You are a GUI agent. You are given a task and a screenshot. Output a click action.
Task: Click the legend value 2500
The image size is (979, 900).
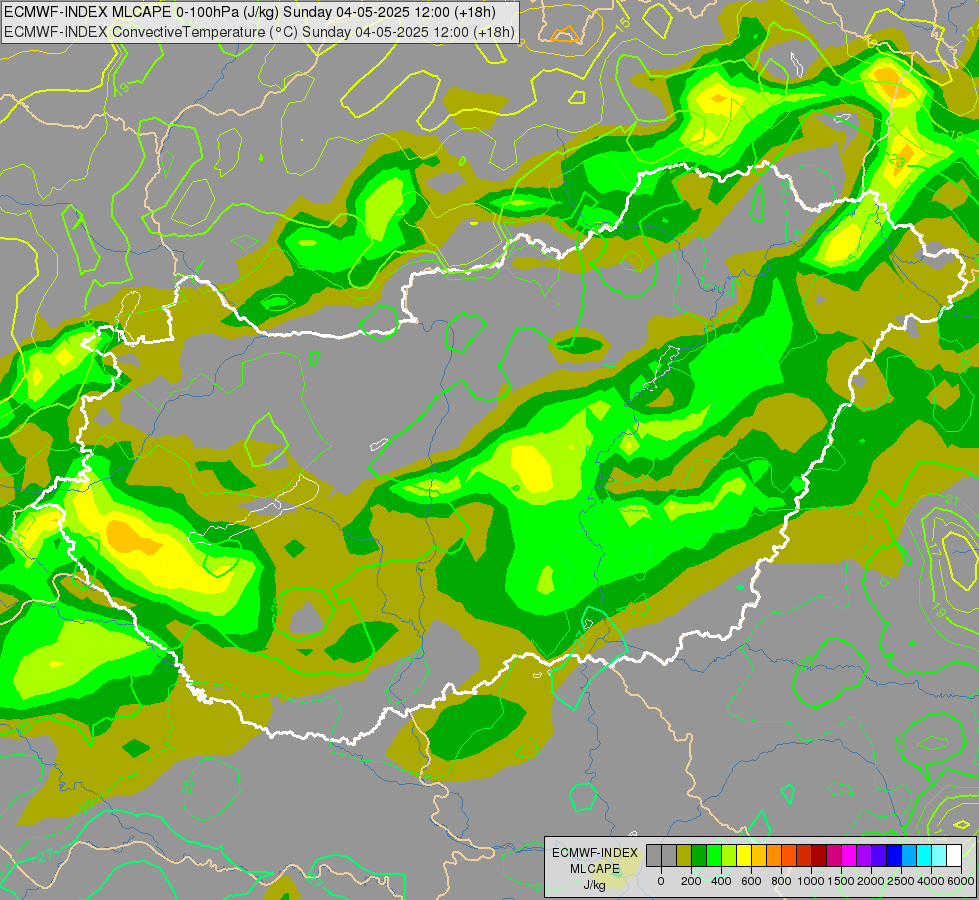coord(902,881)
